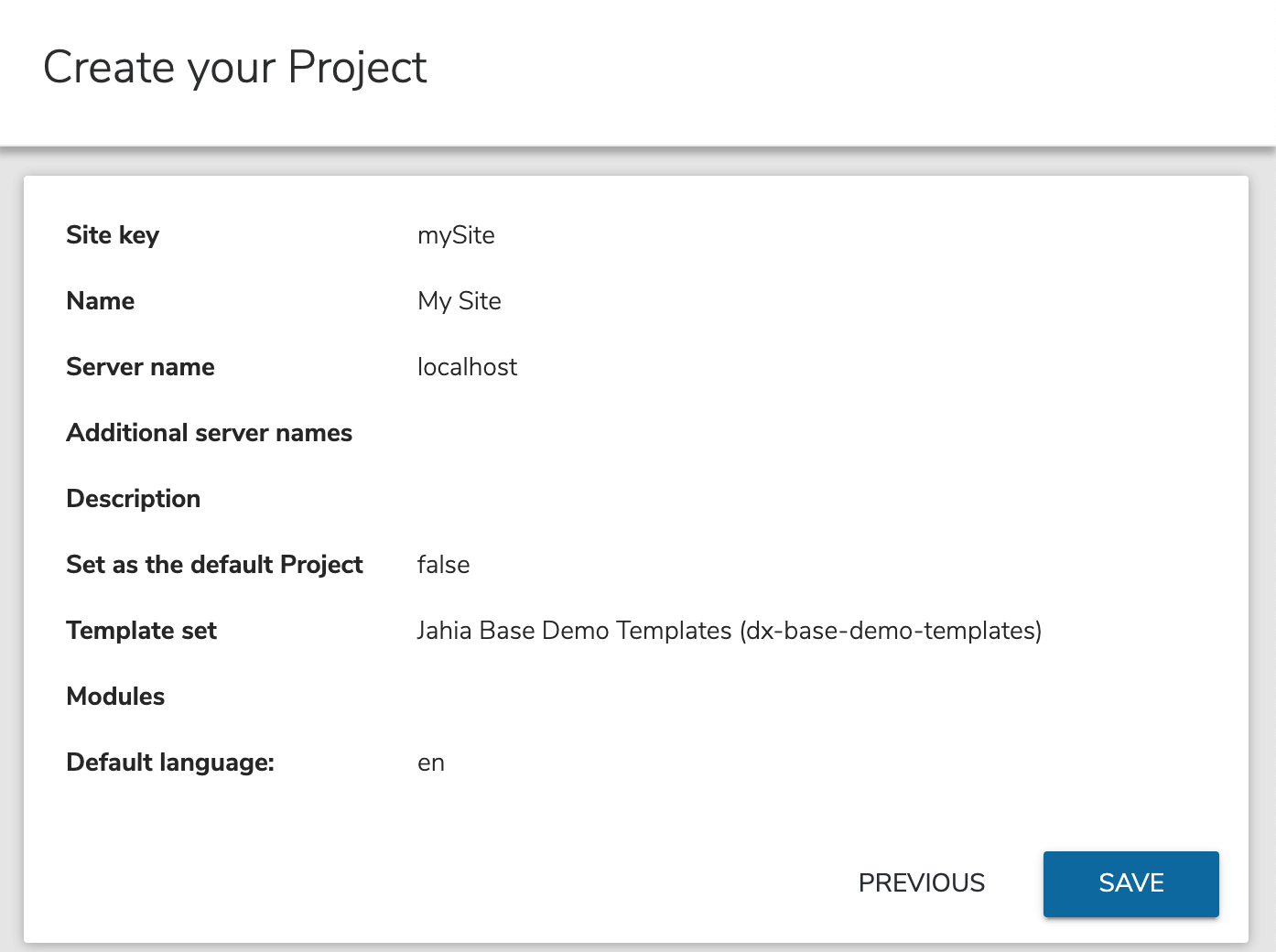1276x952 pixels.
Task: Go back with the PREVIOUS button
Action: coord(921,883)
